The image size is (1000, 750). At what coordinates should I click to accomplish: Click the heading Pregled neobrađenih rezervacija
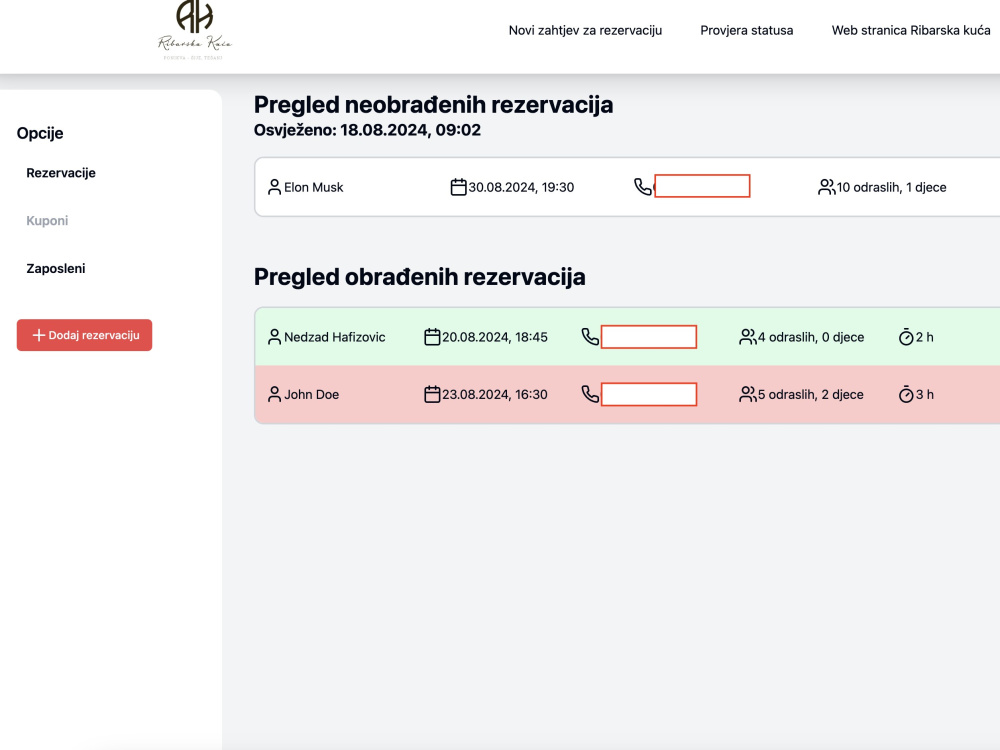pyautogui.click(x=433, y=105)
